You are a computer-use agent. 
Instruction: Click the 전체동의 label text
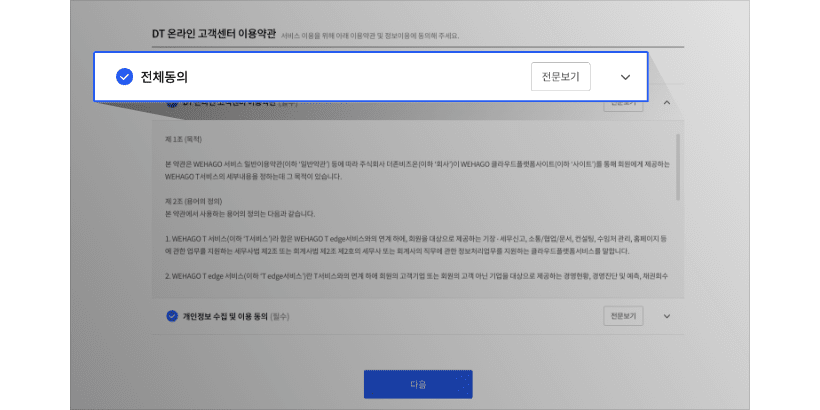click(164, 77)
